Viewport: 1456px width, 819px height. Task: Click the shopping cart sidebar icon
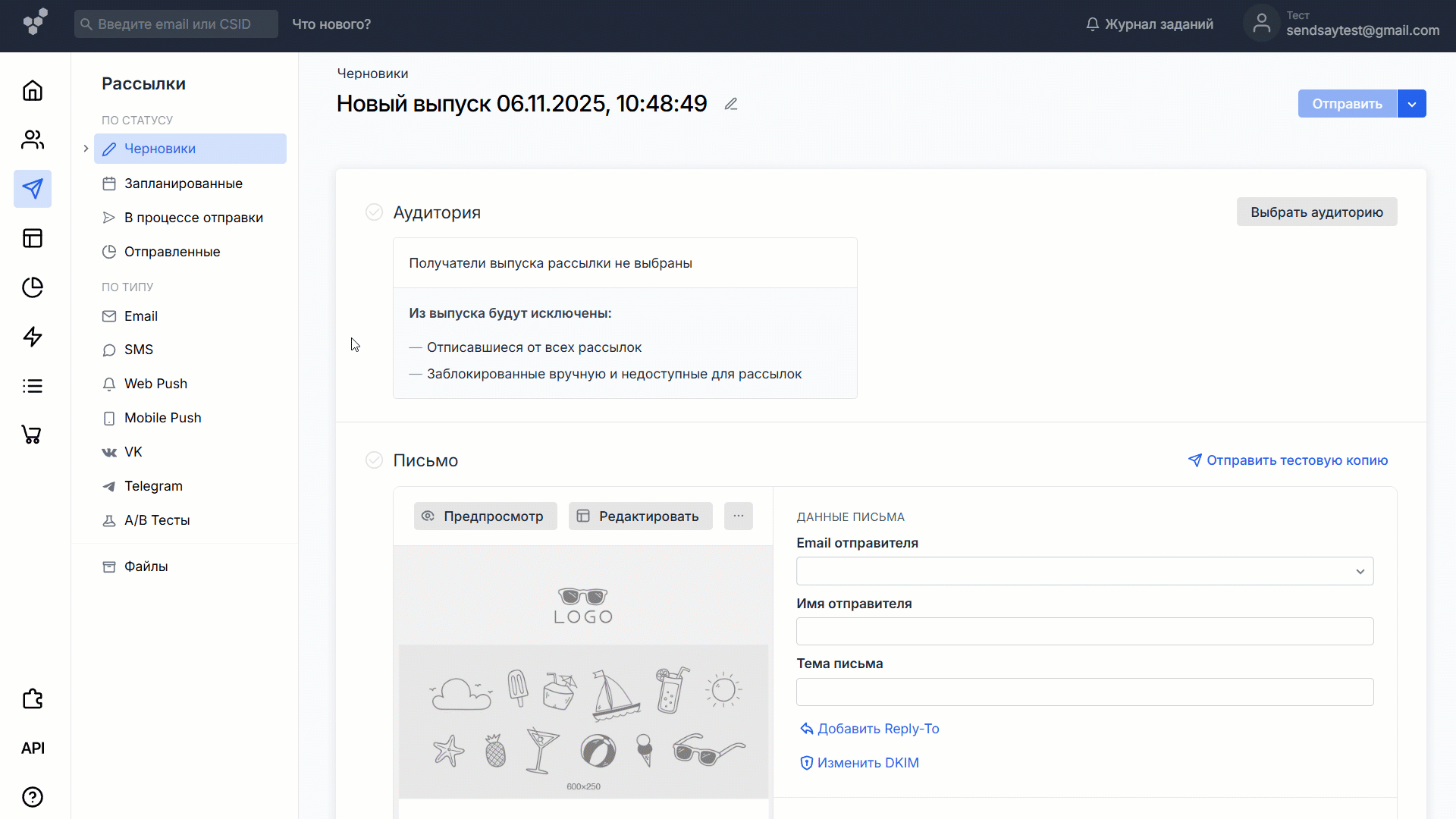(33, 435)
